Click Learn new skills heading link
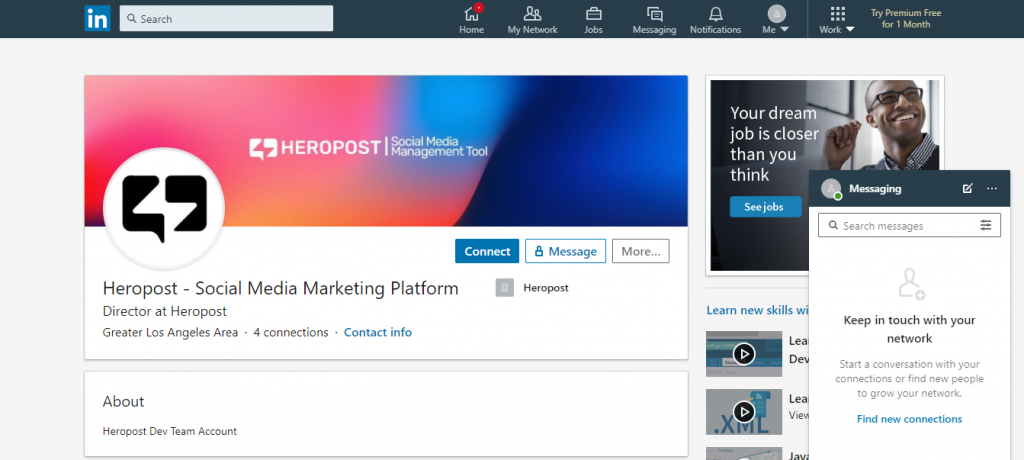The width and height of the screenshot is (1024, 460). pyautogui.click(x=758, y=310)
